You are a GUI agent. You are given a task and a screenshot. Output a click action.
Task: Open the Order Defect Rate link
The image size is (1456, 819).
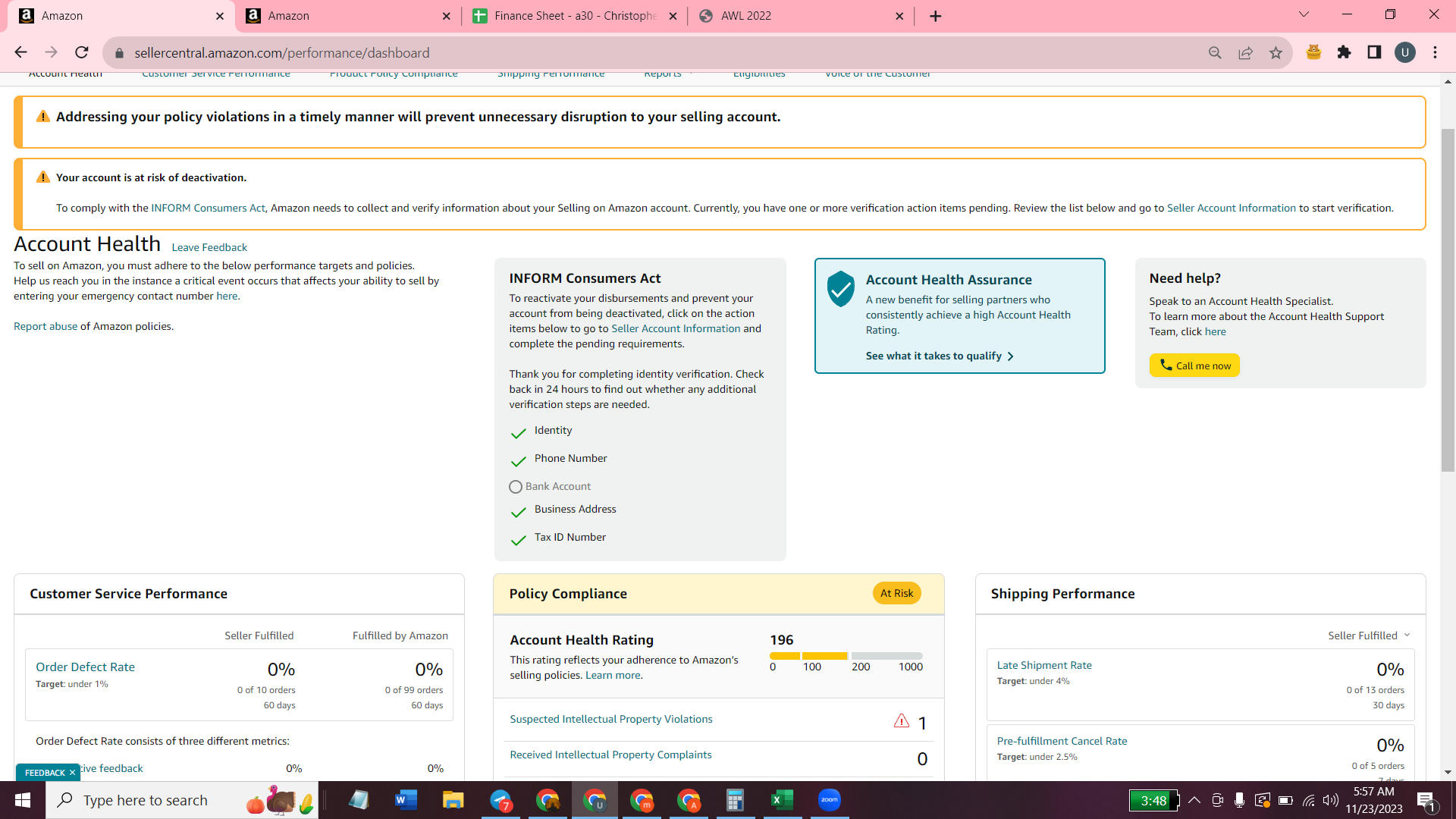click(x=85, y=667)
